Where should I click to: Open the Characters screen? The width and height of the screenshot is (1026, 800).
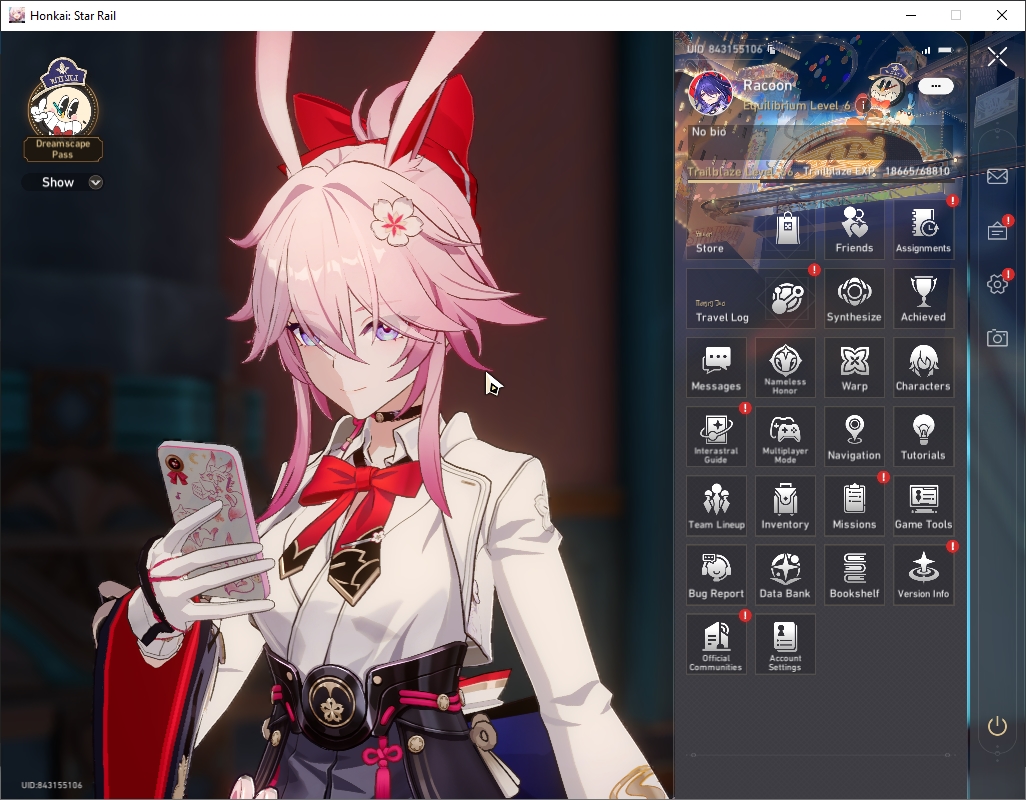pyautogui.click(x=923, y=368)
